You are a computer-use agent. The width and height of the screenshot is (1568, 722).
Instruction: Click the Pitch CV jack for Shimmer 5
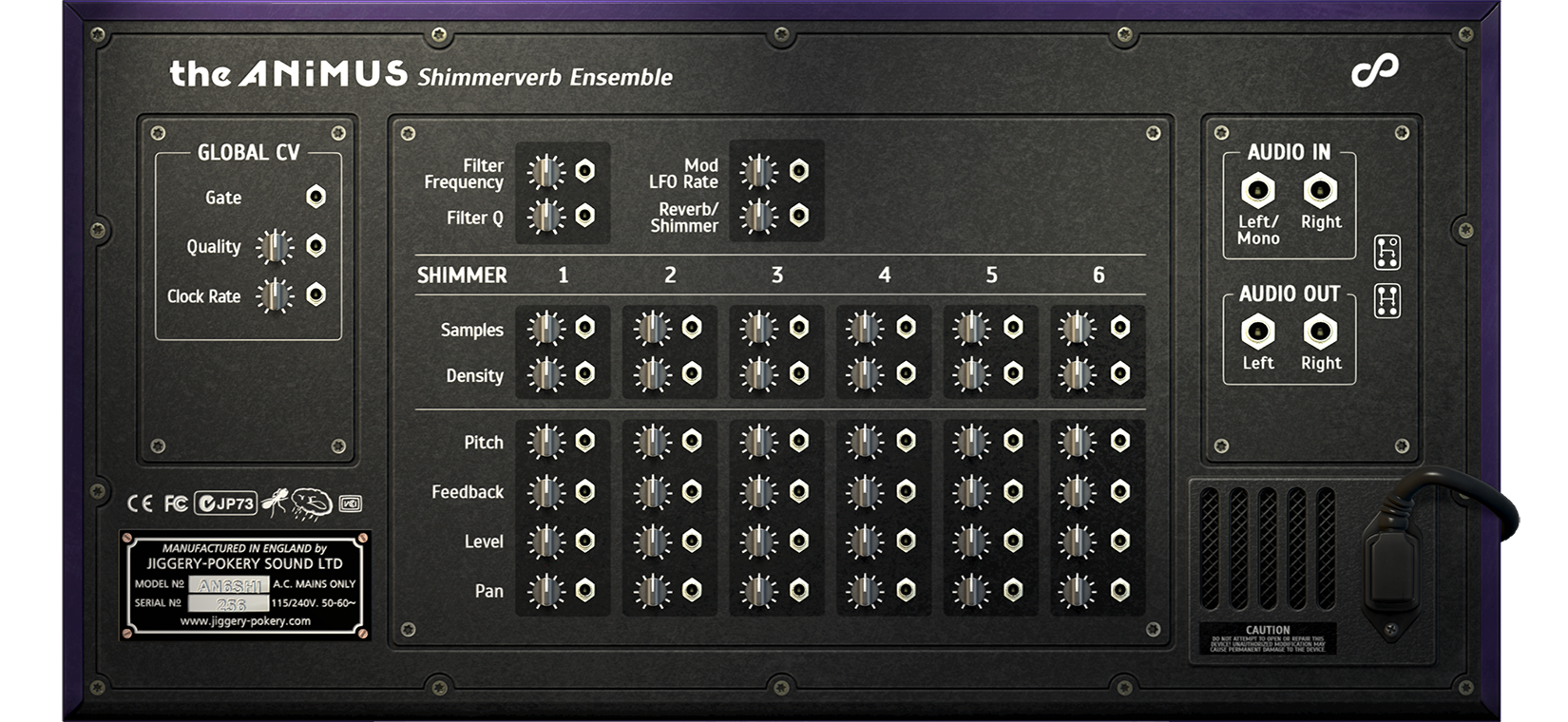[1013, 440]
